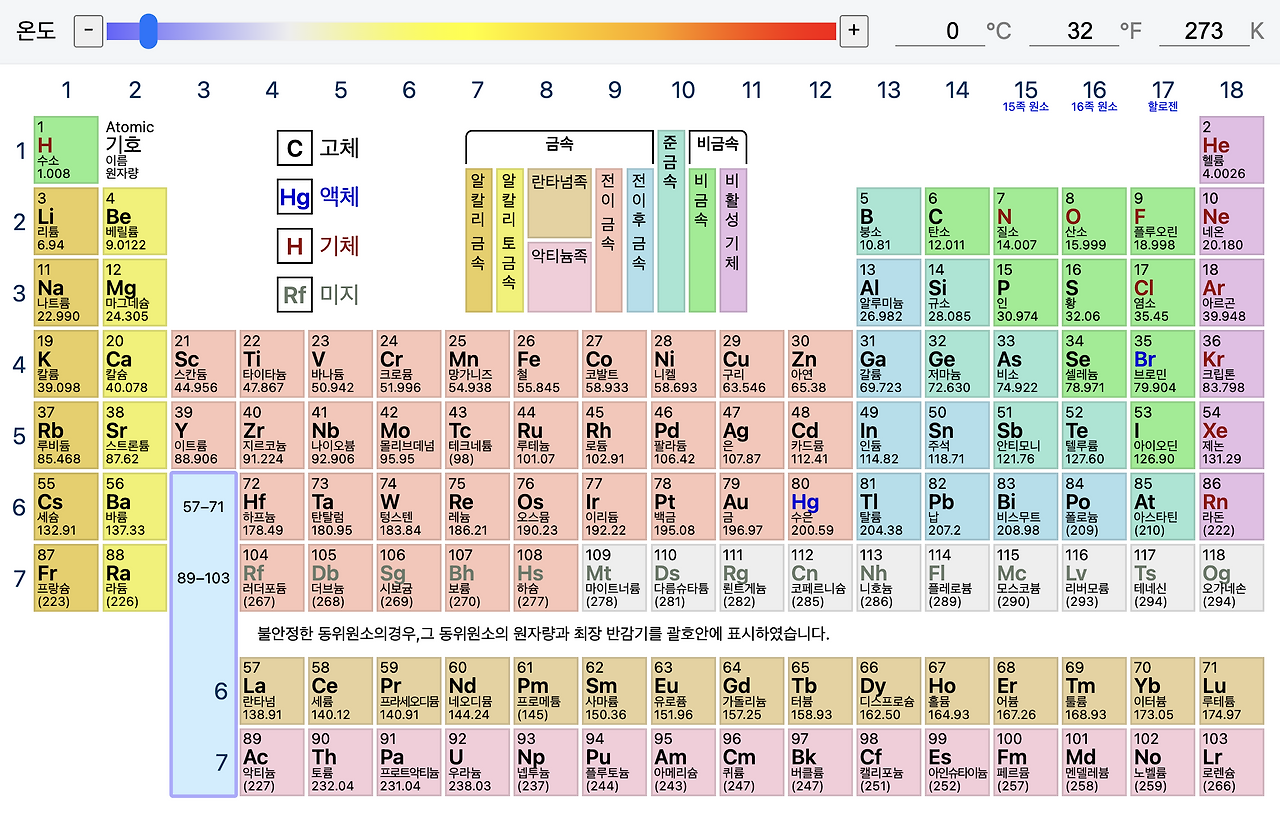Viewport: 1280px width, 813px height.
Task: Decrease temperature with the minus button
Action: (x=88, y=31)
